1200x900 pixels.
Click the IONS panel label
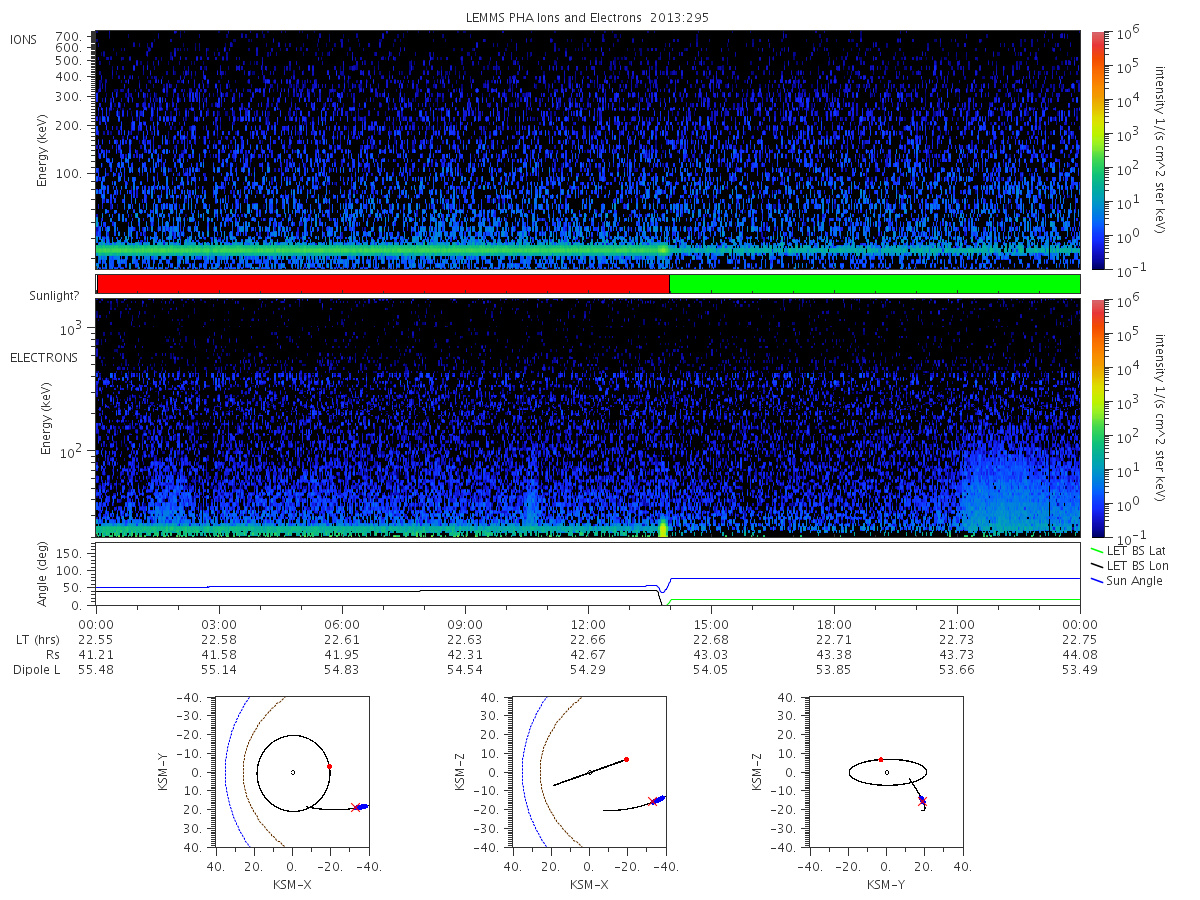pos(25,39)
